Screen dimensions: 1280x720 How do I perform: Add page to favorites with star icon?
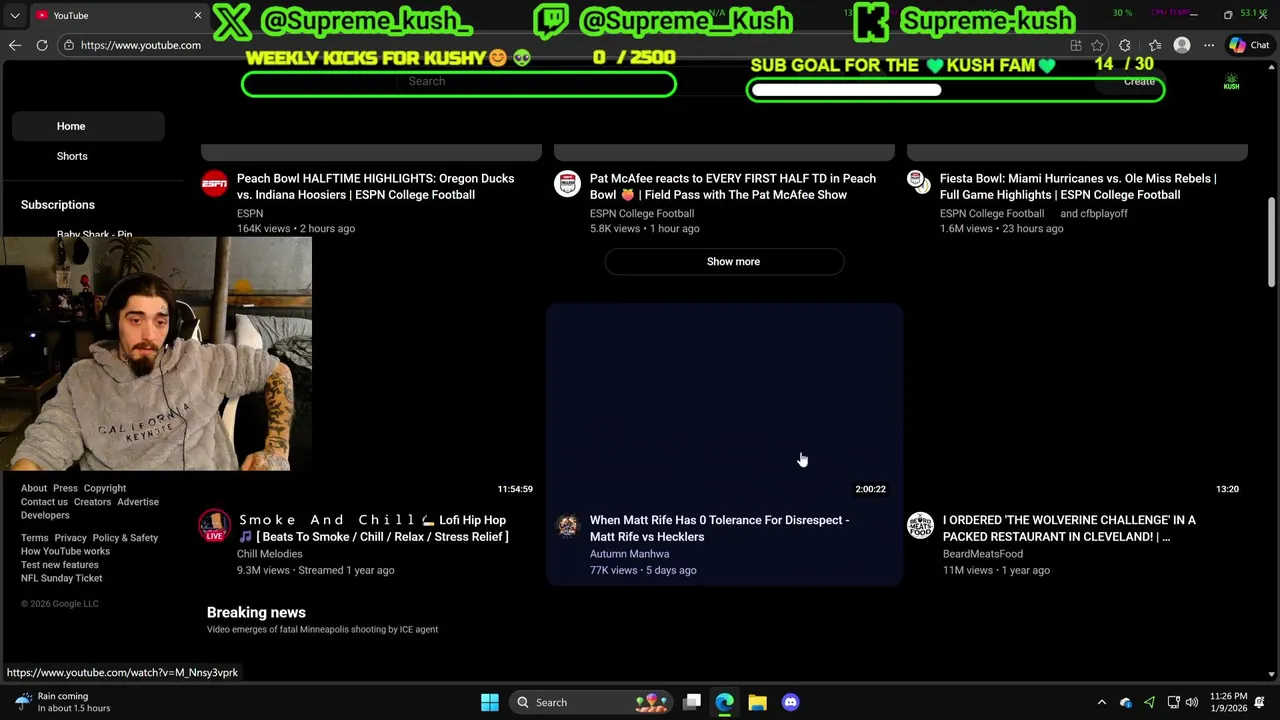point(1098,45)
